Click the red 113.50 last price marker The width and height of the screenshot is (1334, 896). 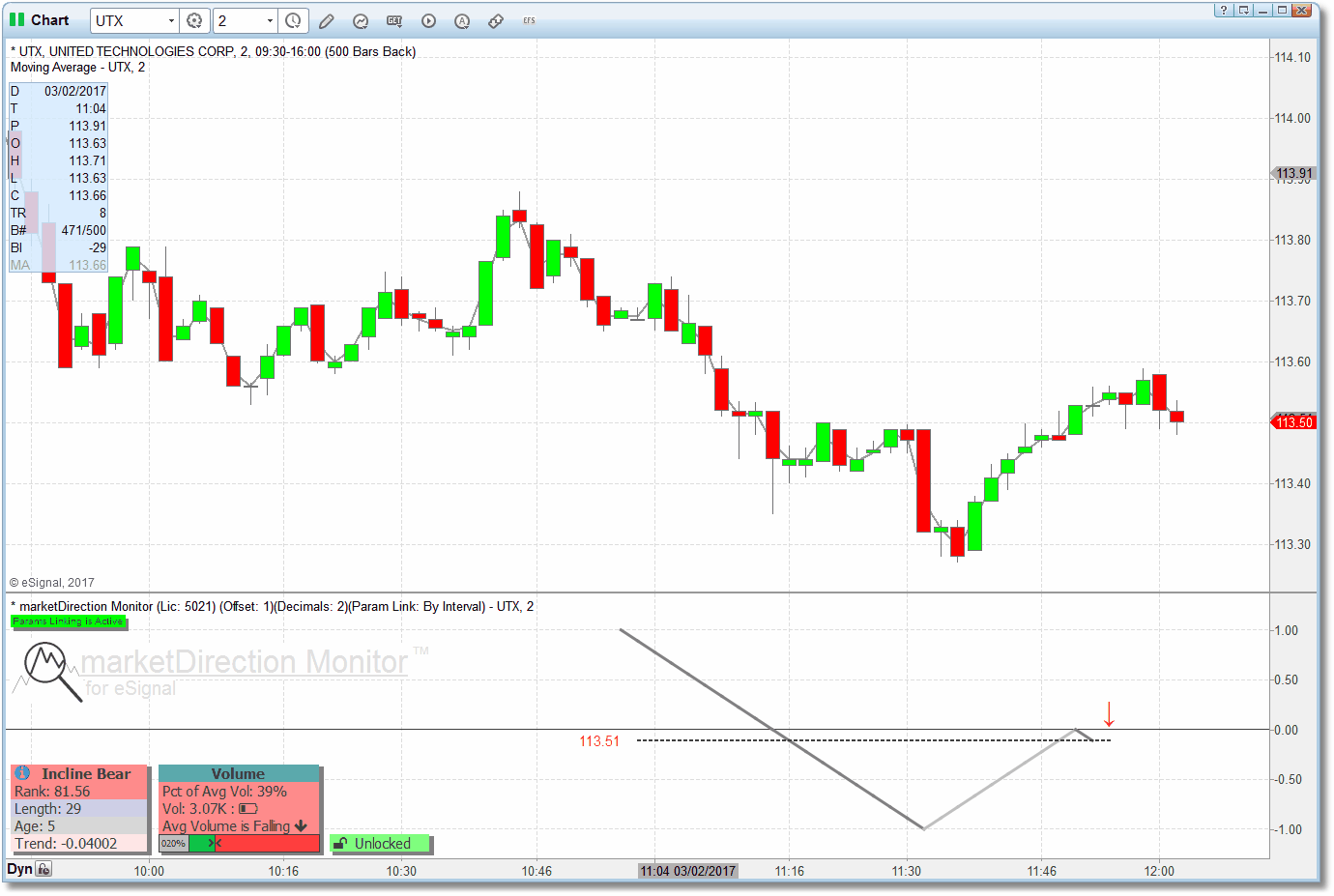[x=1294, y=421]
